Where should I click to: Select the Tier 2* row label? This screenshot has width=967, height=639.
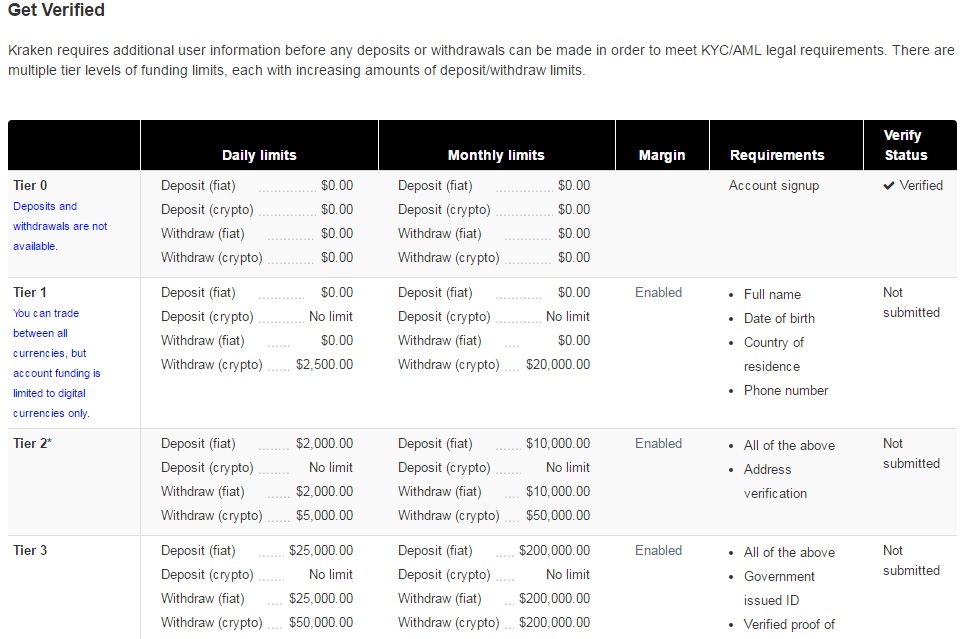(x=32, y=444)
